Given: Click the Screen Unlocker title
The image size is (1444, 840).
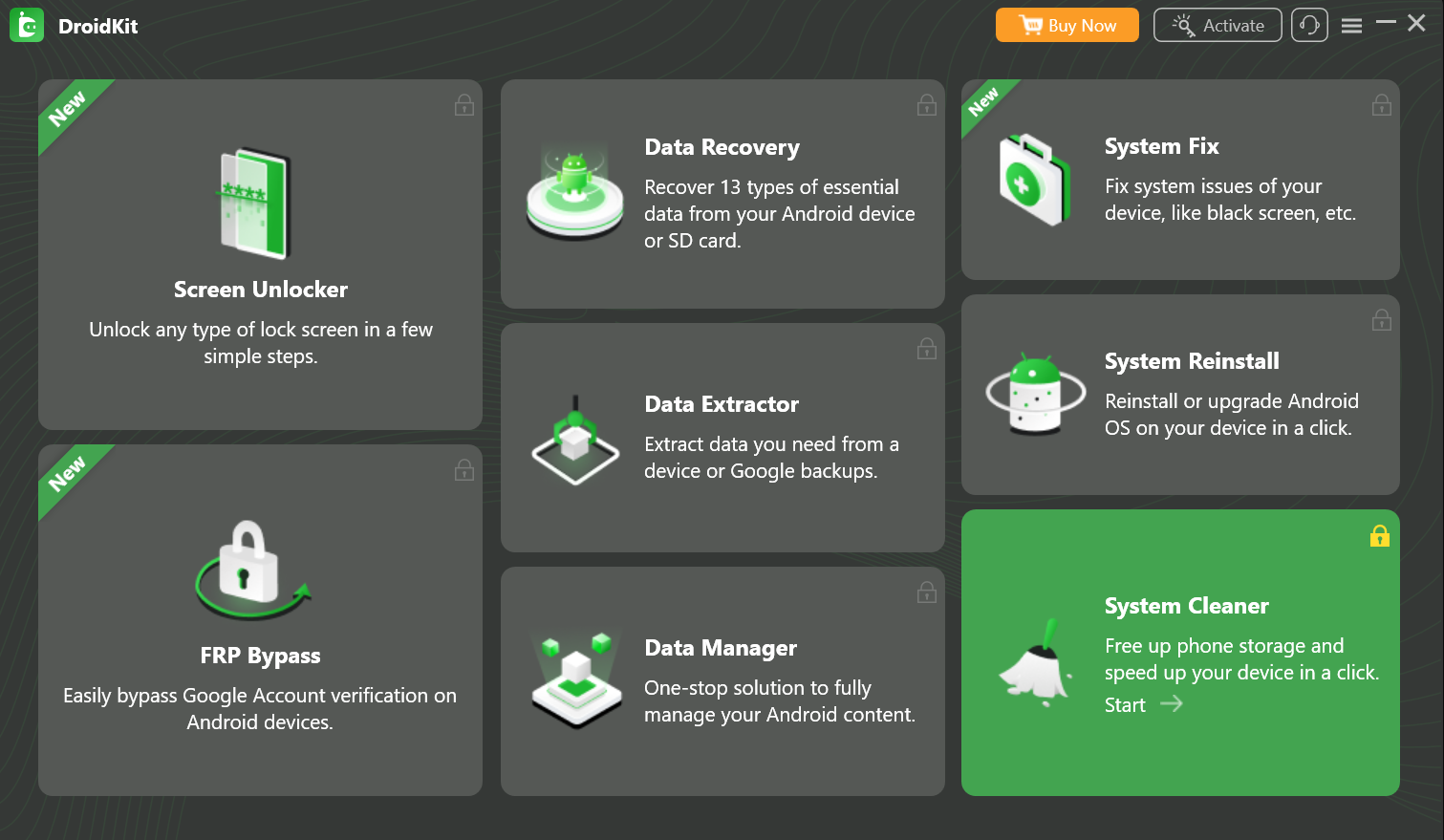Looking at the screenshot, I should [x=261, y=290].
